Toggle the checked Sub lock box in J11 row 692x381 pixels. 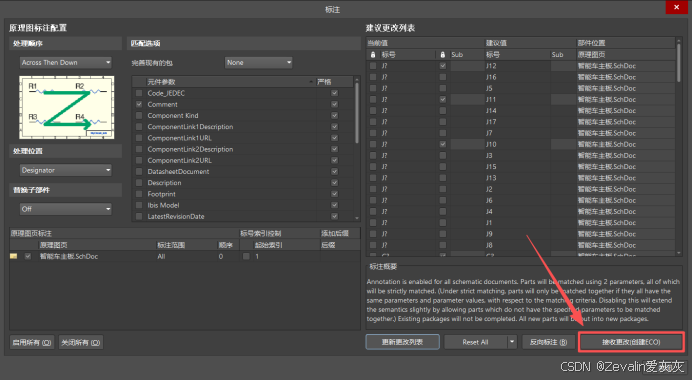[443, 99]
